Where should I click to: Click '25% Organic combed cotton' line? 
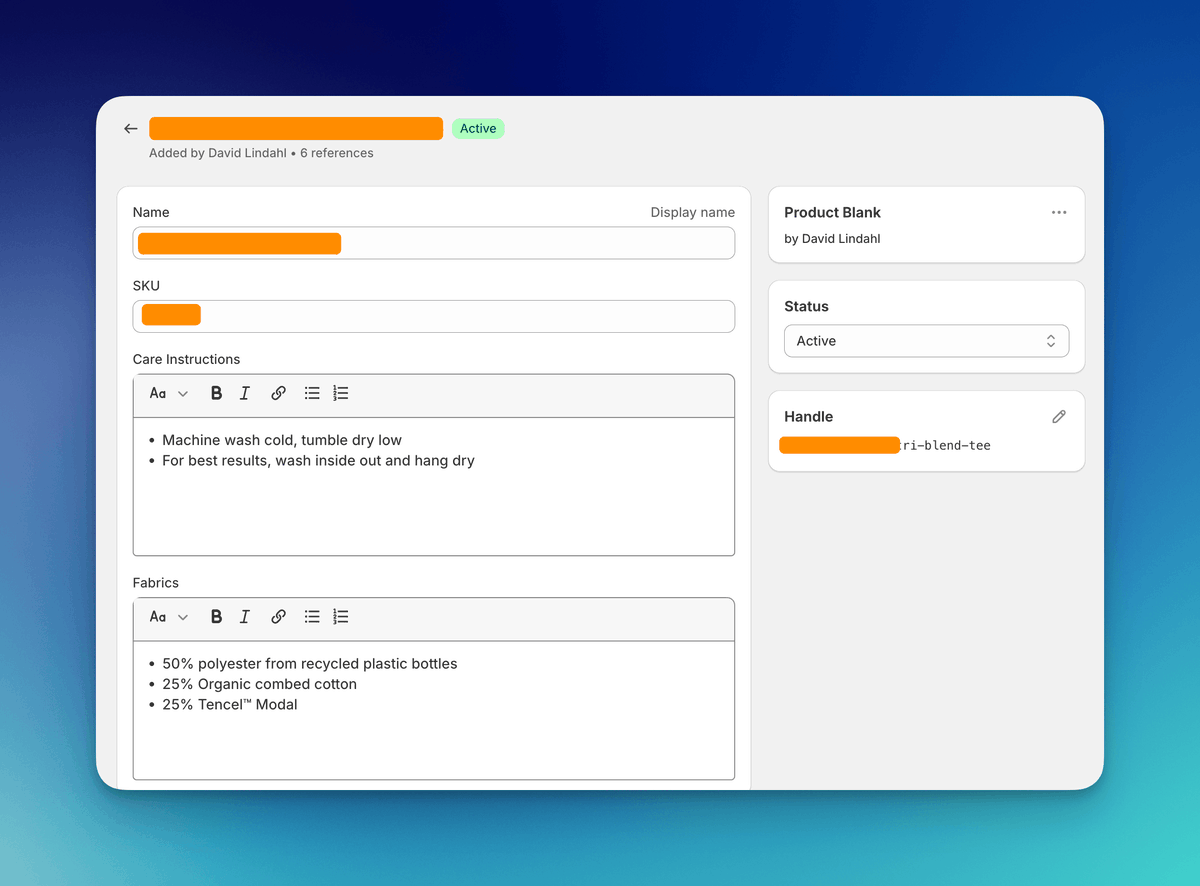tap(260, 684)
